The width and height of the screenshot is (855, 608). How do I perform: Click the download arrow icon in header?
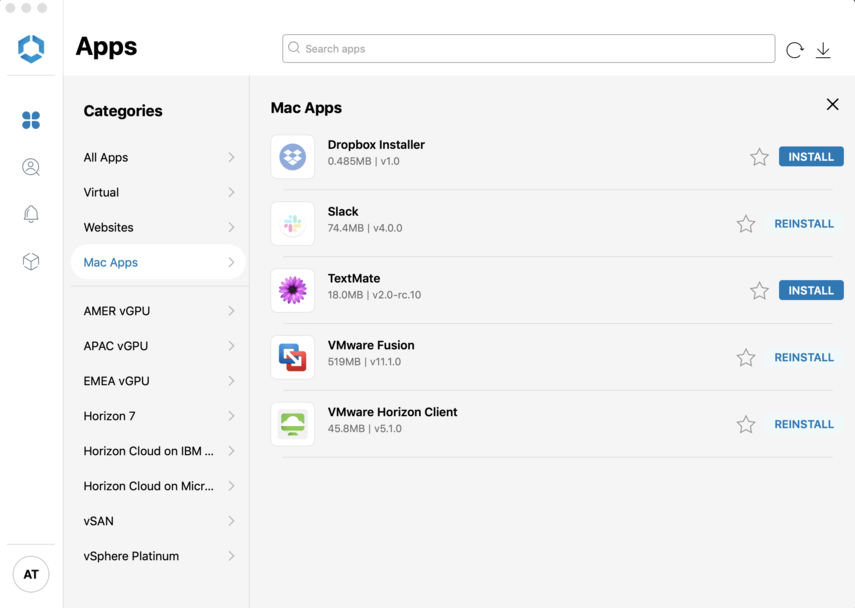pos(823,50)
